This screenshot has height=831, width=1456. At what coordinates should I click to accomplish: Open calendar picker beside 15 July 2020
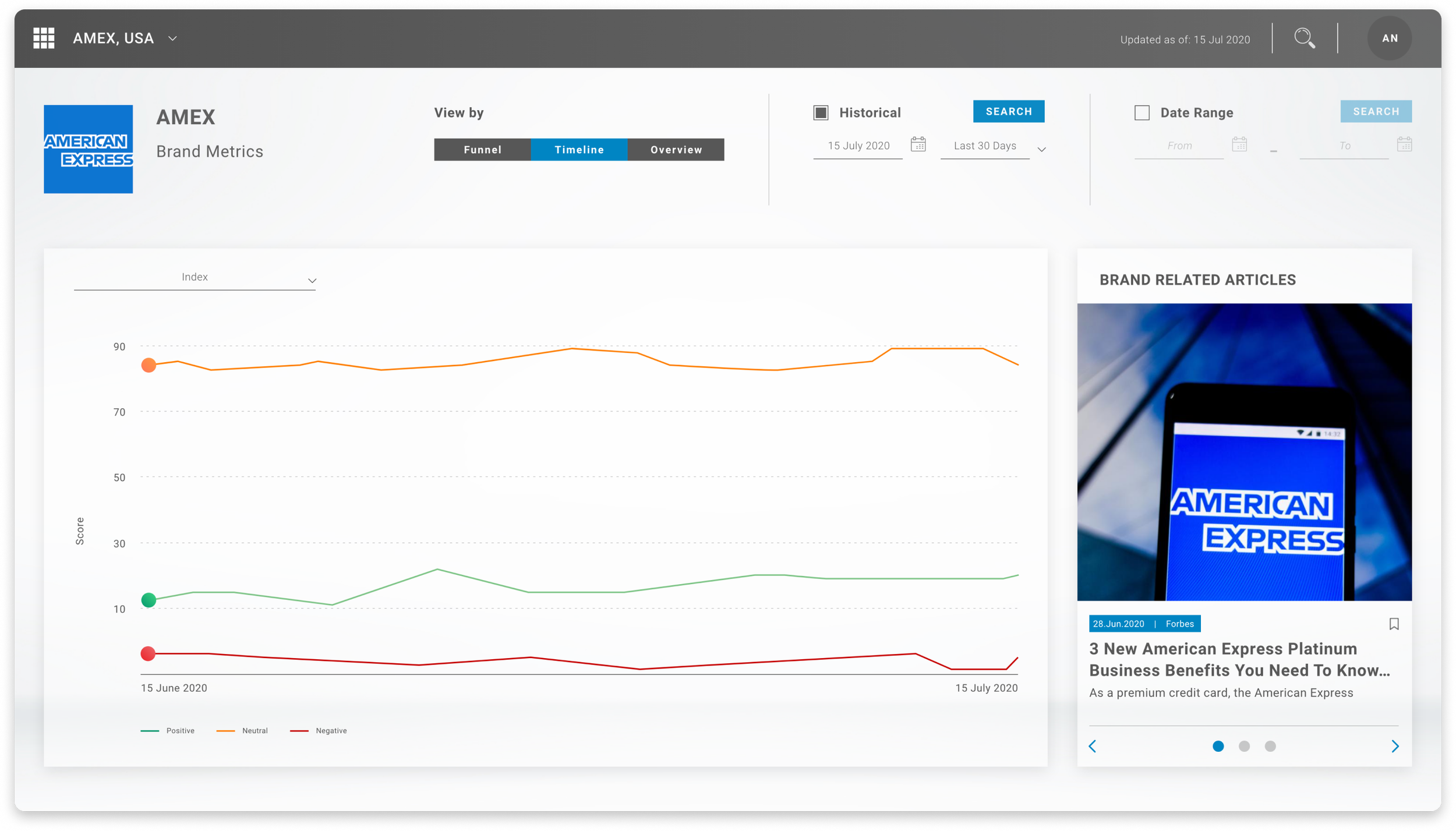click(918, 144)
